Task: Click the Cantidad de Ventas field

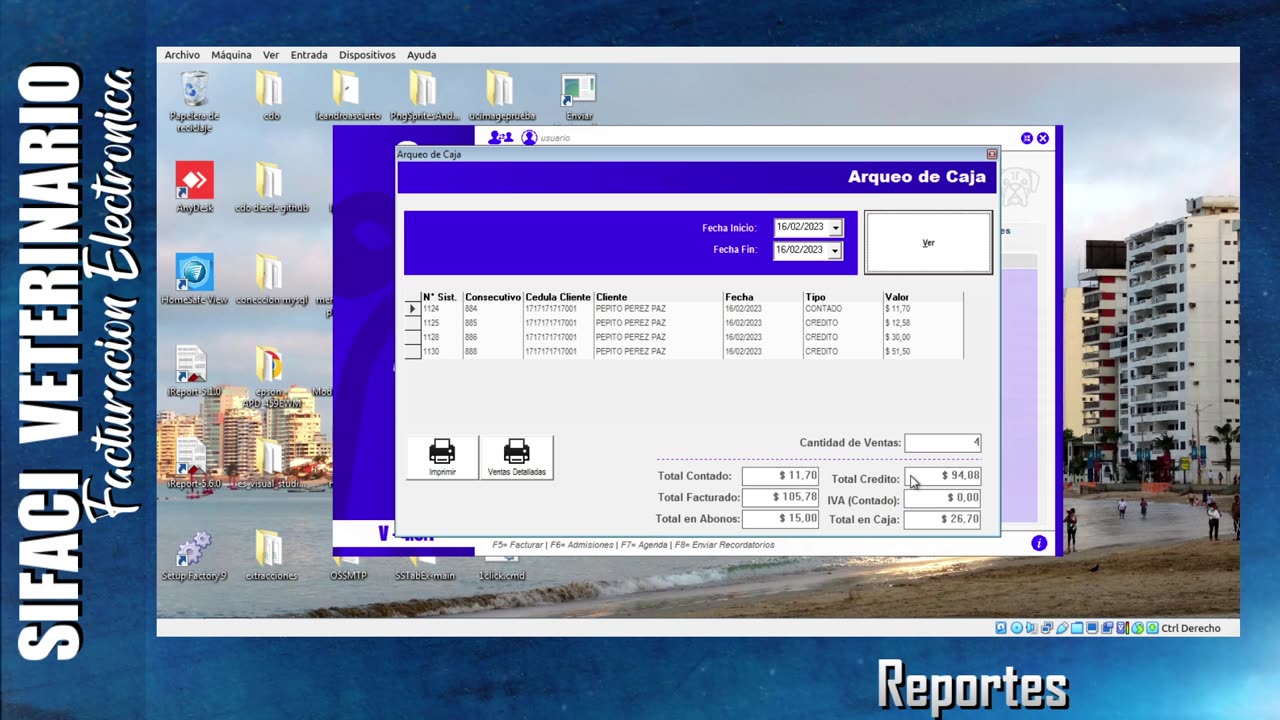Action: (943, 443)
